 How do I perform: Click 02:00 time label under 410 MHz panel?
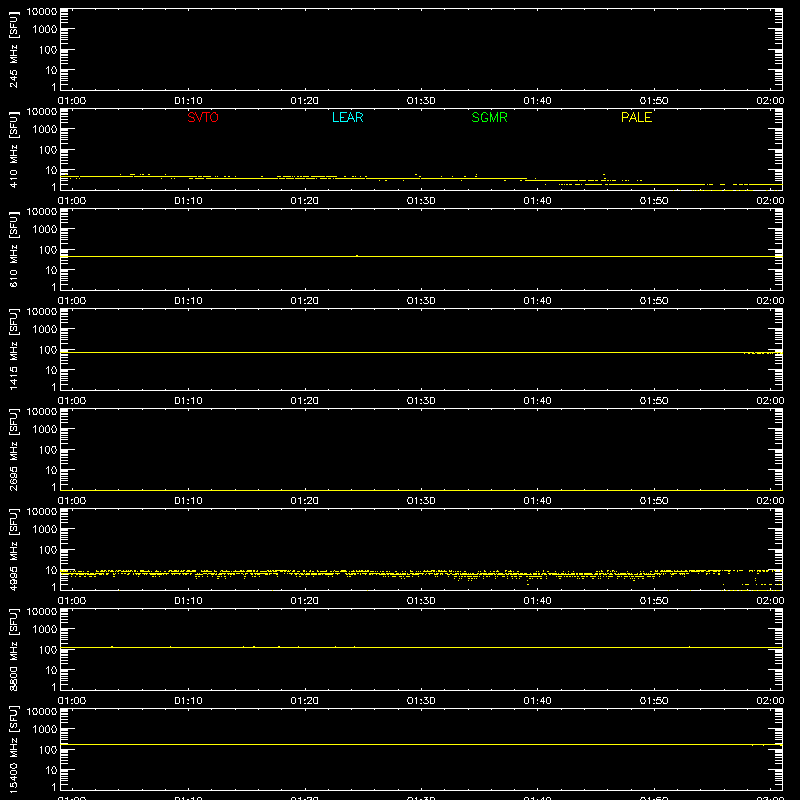pos(770,201)
